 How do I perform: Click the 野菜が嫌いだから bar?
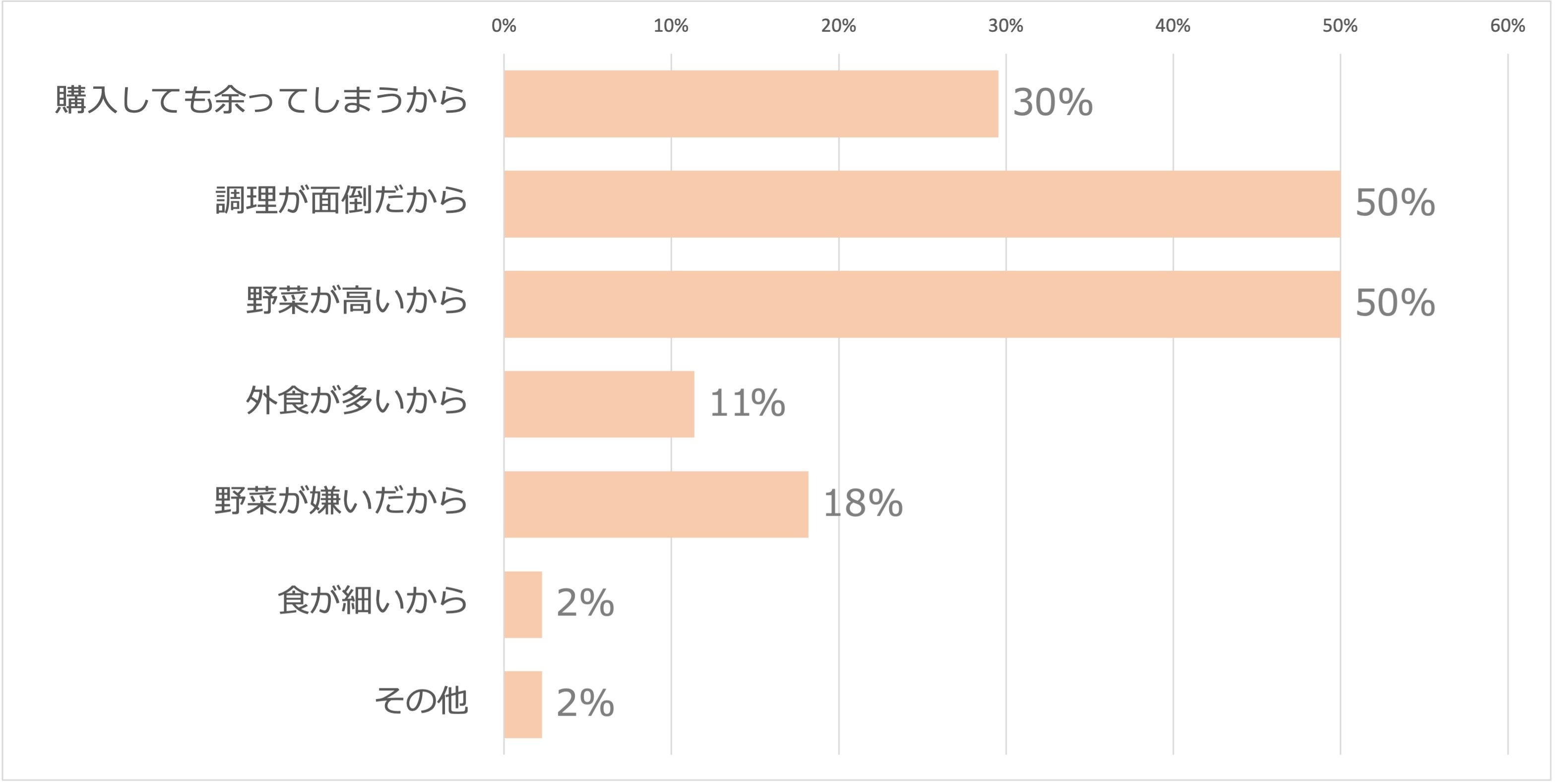(656, 504)
